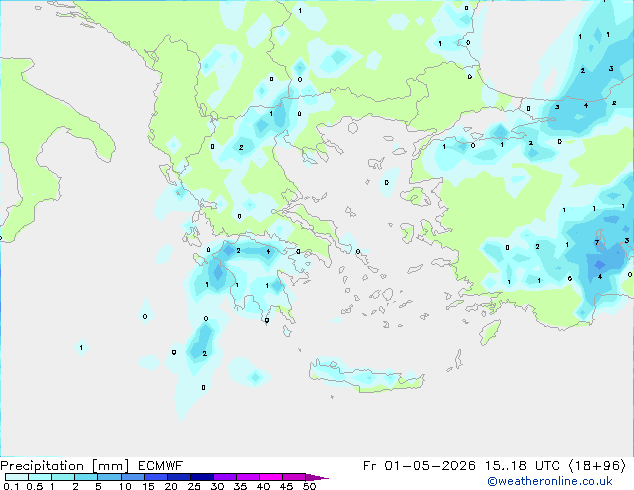Click the weatheronline.co.uk link

tap(549, 481)
